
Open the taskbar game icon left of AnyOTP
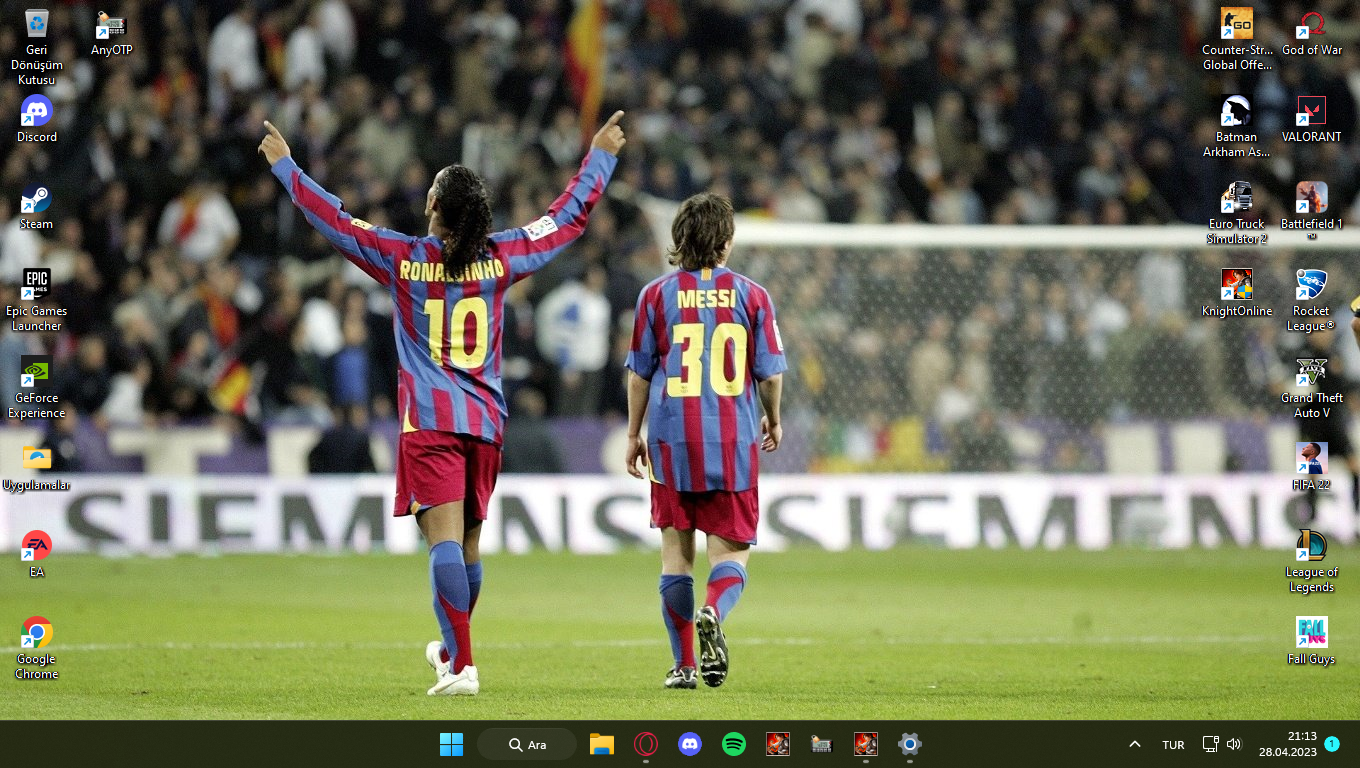click(x=778, y=744)
